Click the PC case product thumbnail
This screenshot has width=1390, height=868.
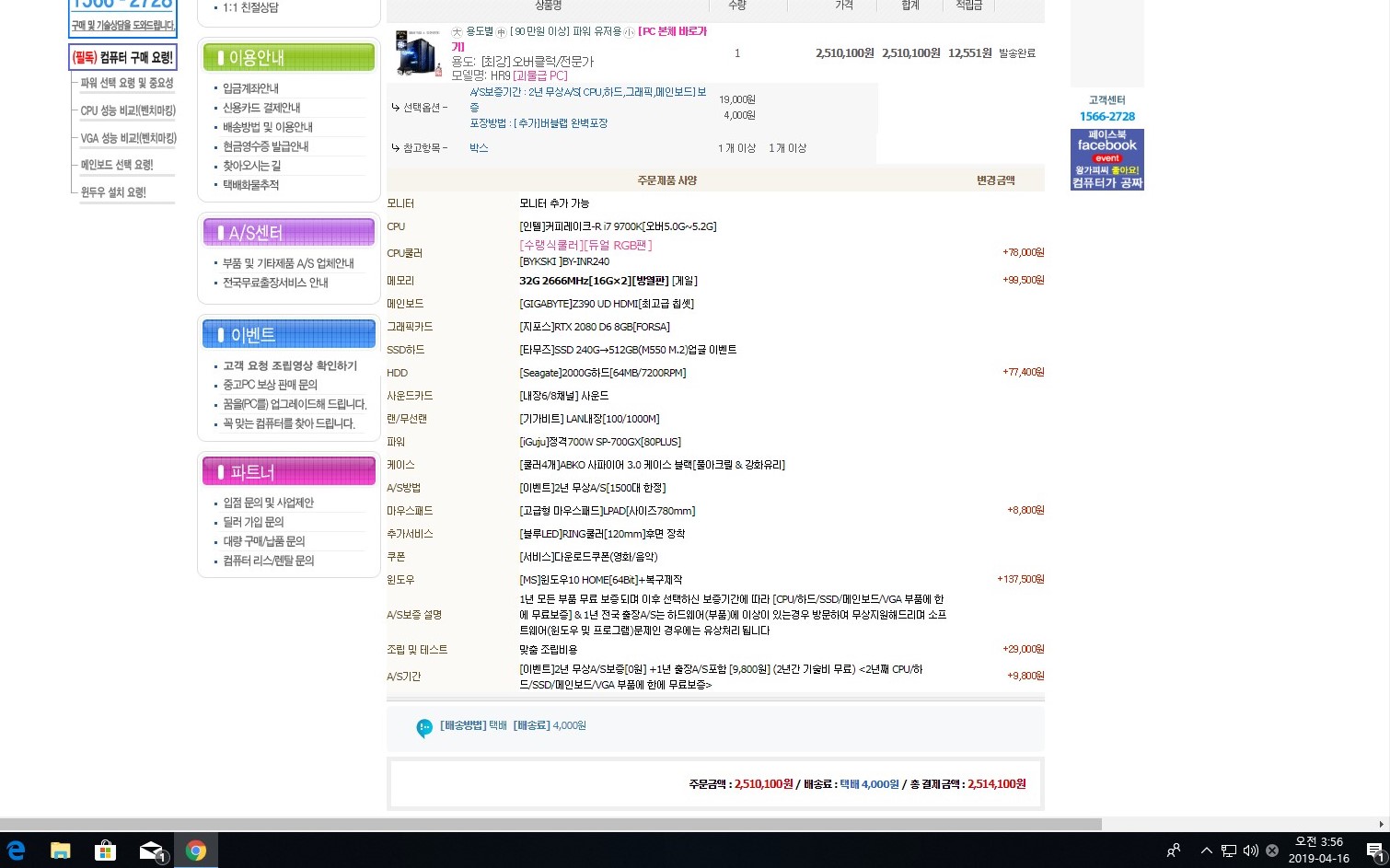pyautogui.click(x=418, y=52)
